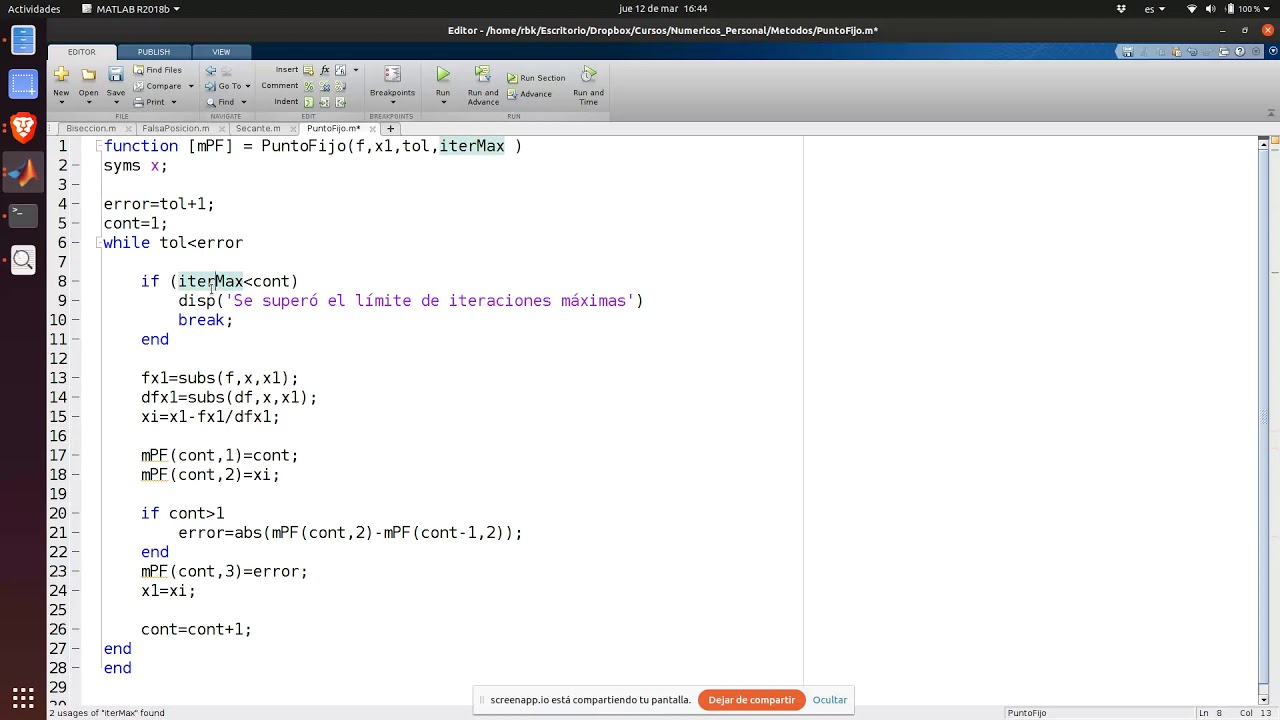
Task: Expand the Save dropdown arrow
Action: (116, 103)
